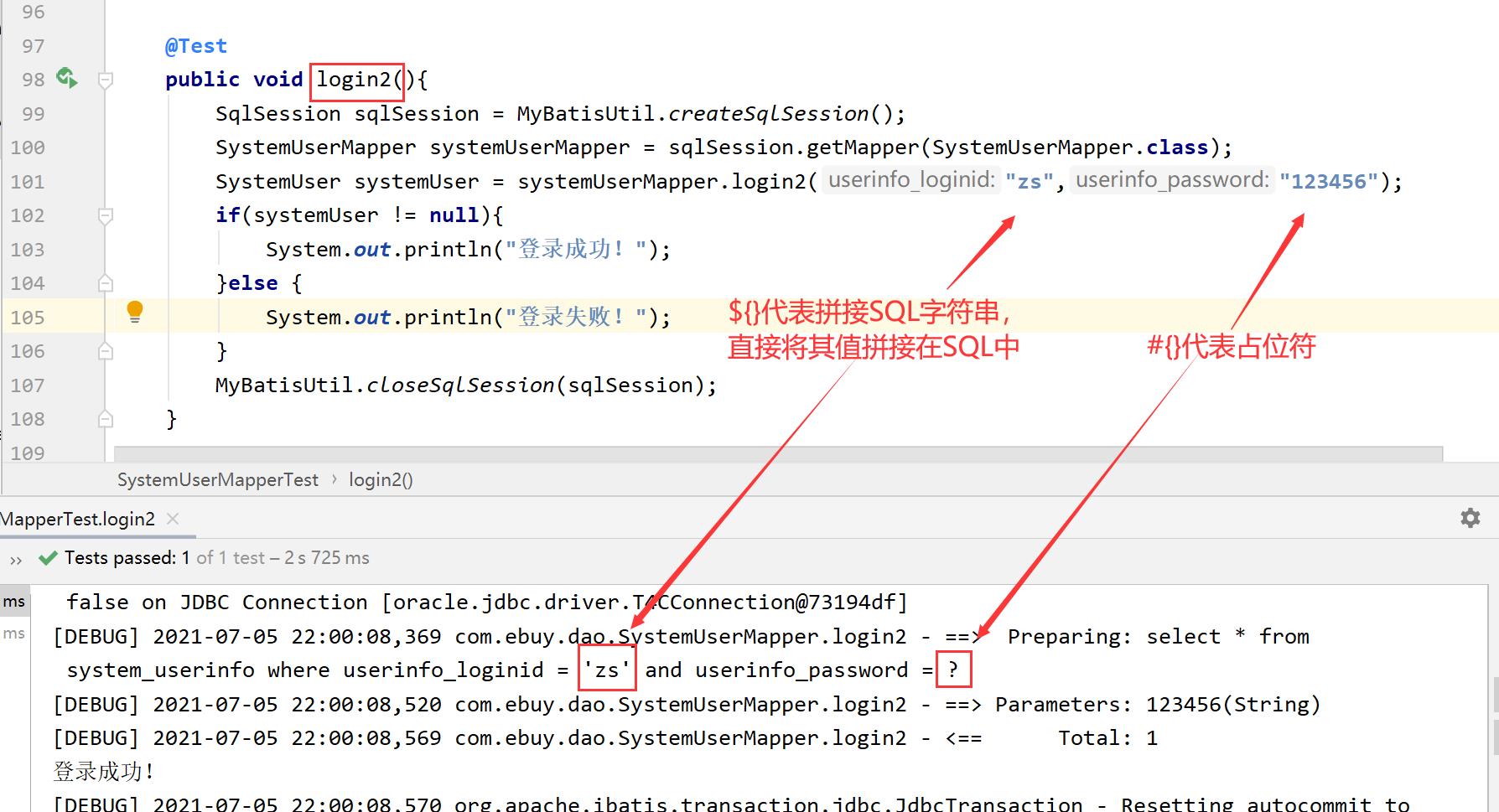This screenshot has height=812, width=1499.
Task: Click line number 99 in the gutter
Action: (34, 114)
